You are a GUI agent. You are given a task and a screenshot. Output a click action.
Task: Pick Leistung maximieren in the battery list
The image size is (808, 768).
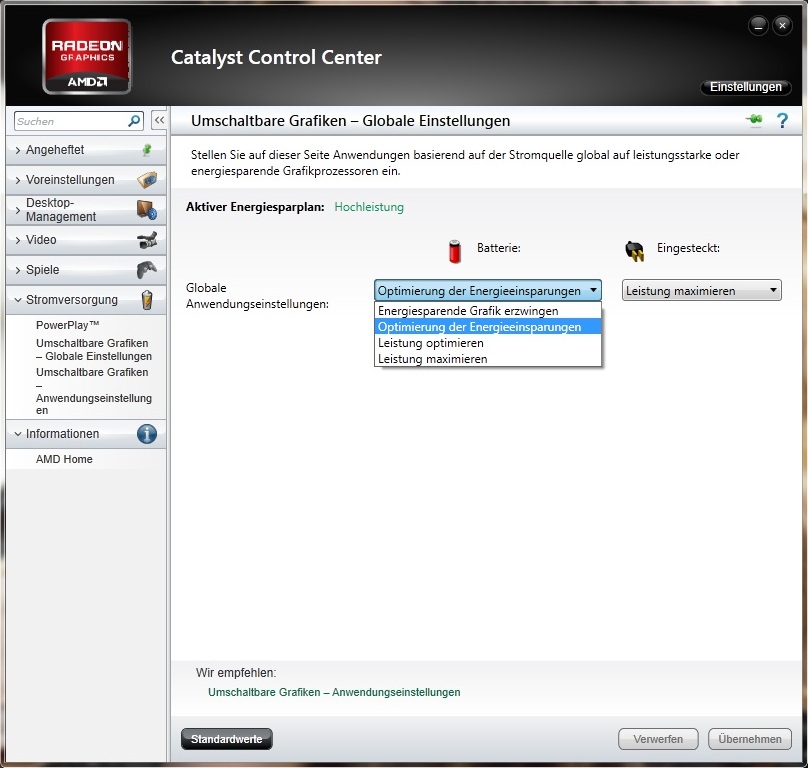(487, 359)
